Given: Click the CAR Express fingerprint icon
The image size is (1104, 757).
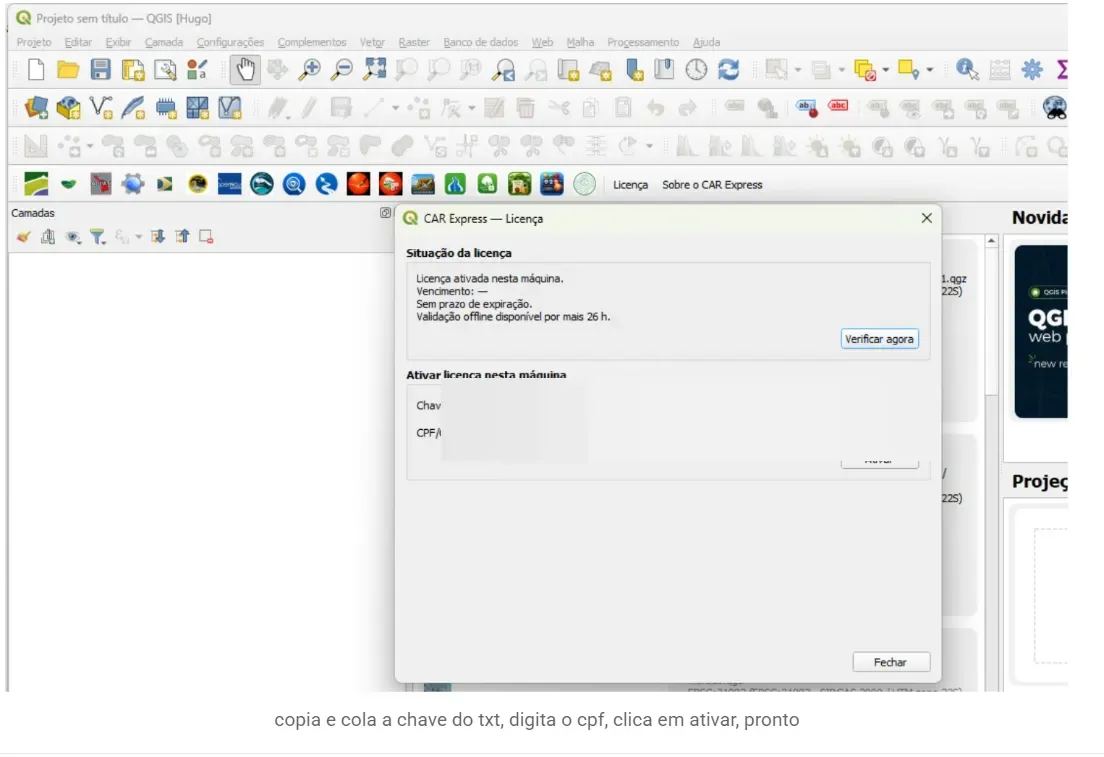Looking at the screenshot, I should (584, 184).
